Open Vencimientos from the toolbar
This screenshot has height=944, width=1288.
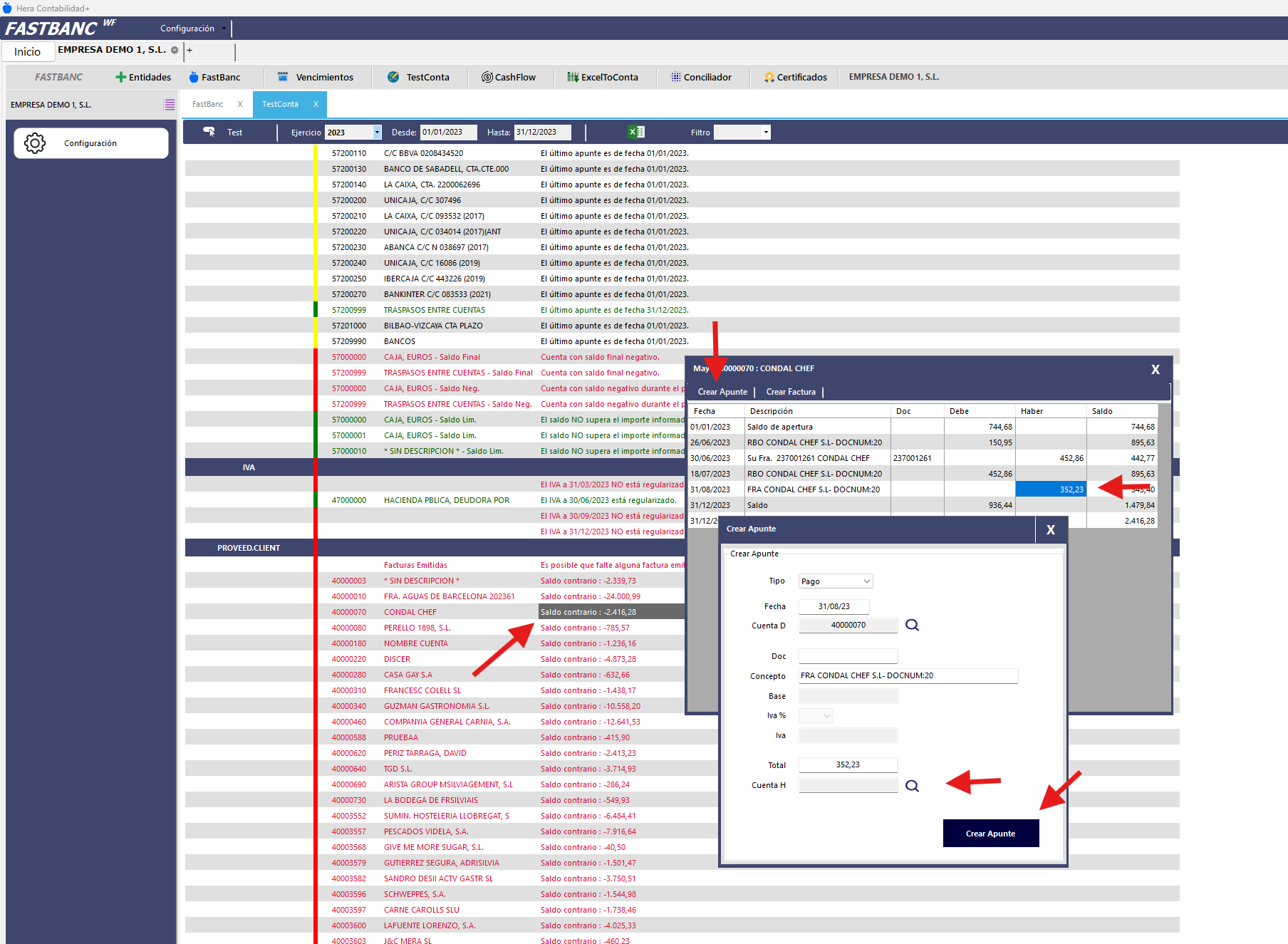pos(315,77)
